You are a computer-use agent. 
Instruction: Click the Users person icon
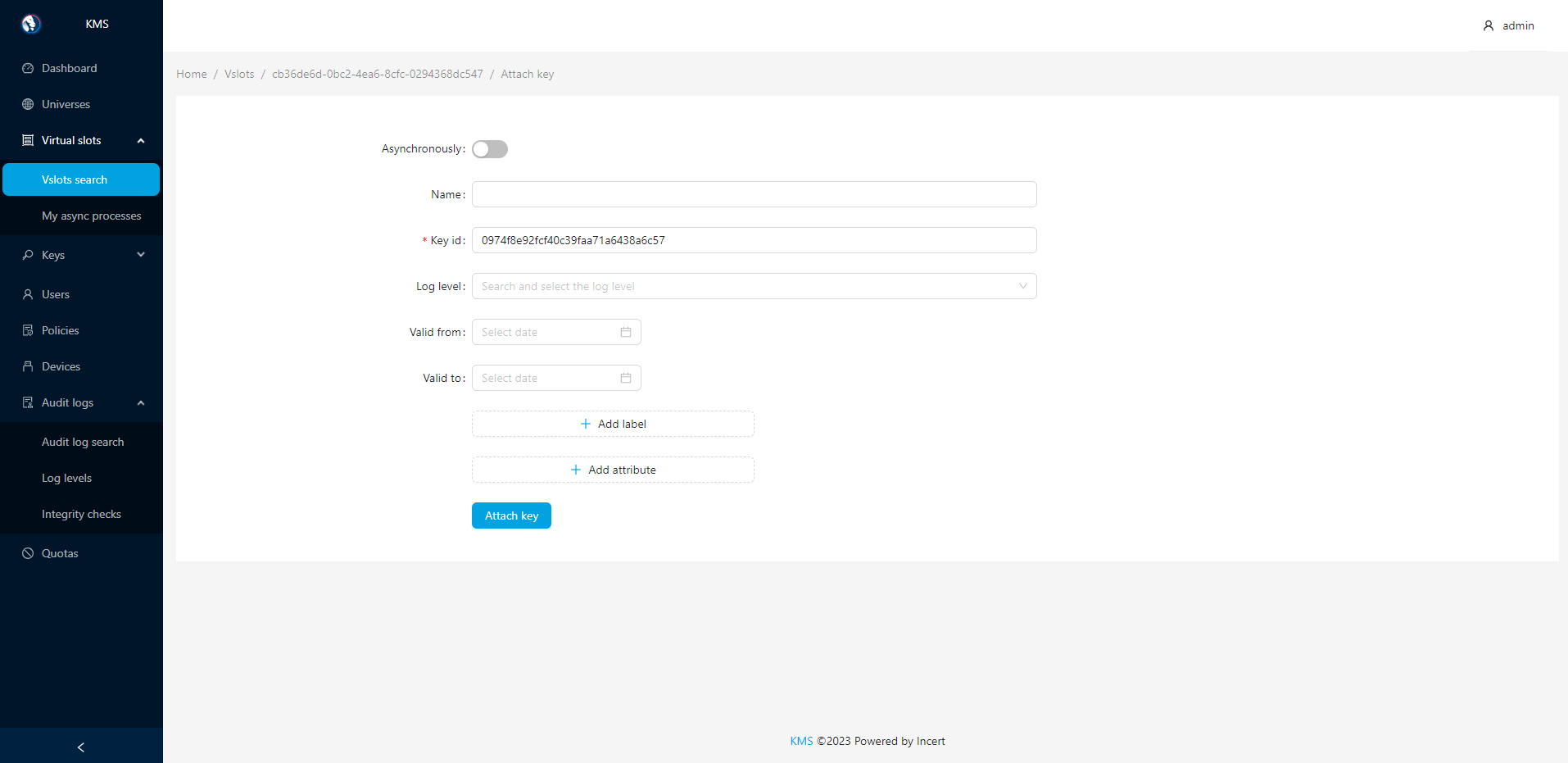pos(28,294)
